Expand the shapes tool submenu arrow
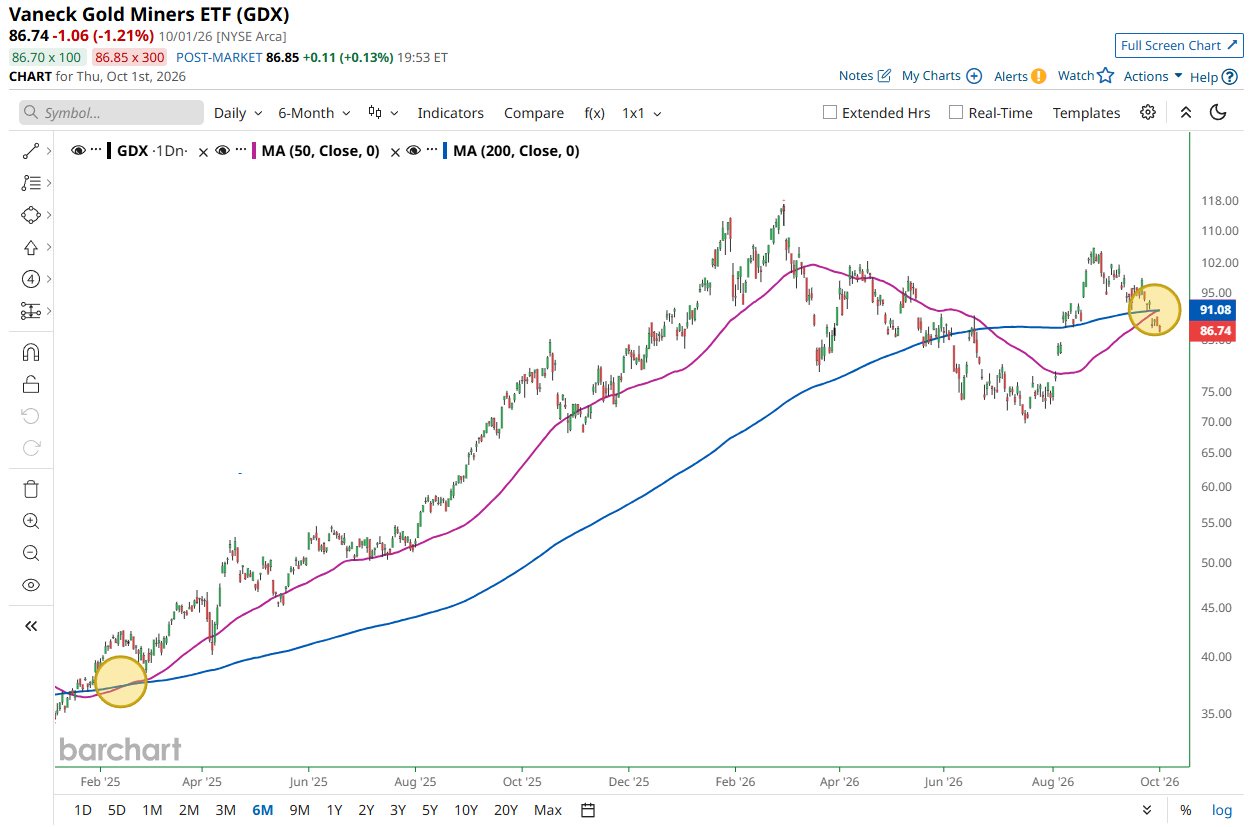The height and width of the screenshot is (827, 1253). [48, 215]
